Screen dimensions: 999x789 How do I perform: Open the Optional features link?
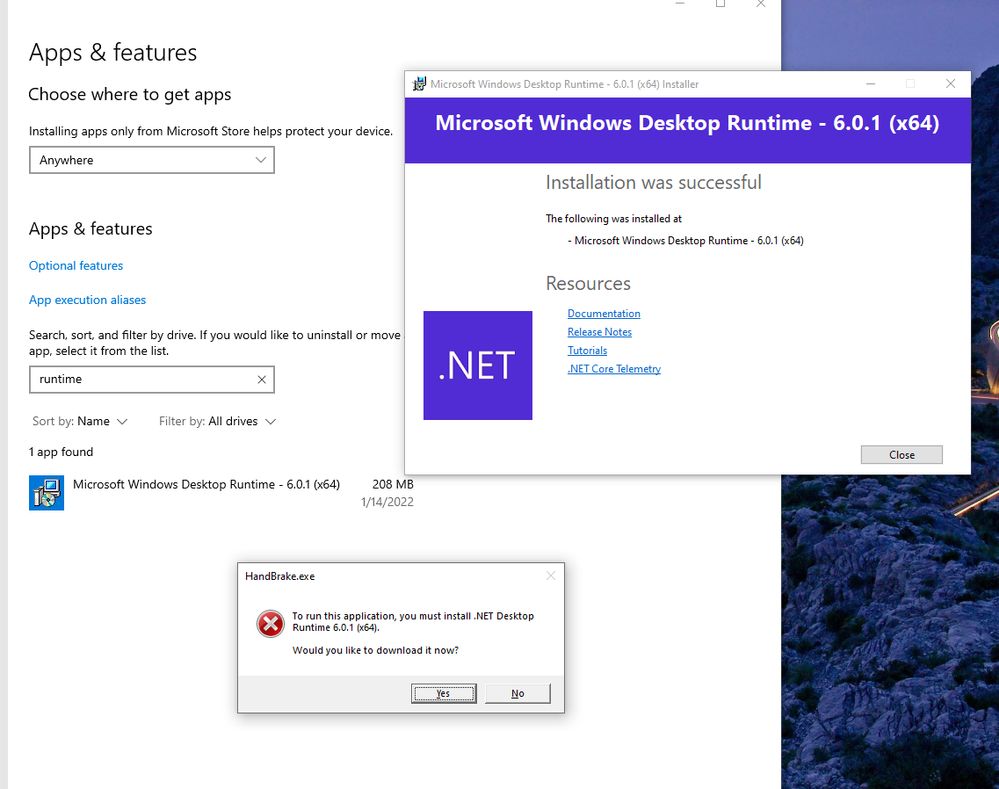[76, 266]
